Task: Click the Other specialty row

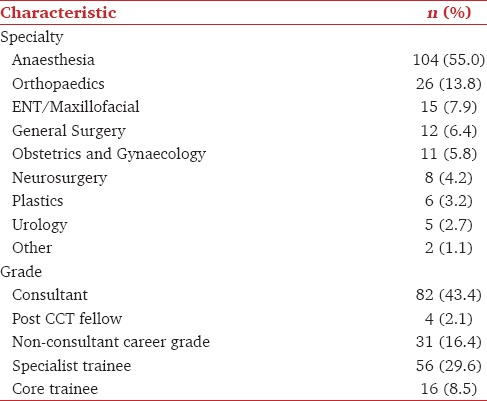Action: (x=243, y=248)
